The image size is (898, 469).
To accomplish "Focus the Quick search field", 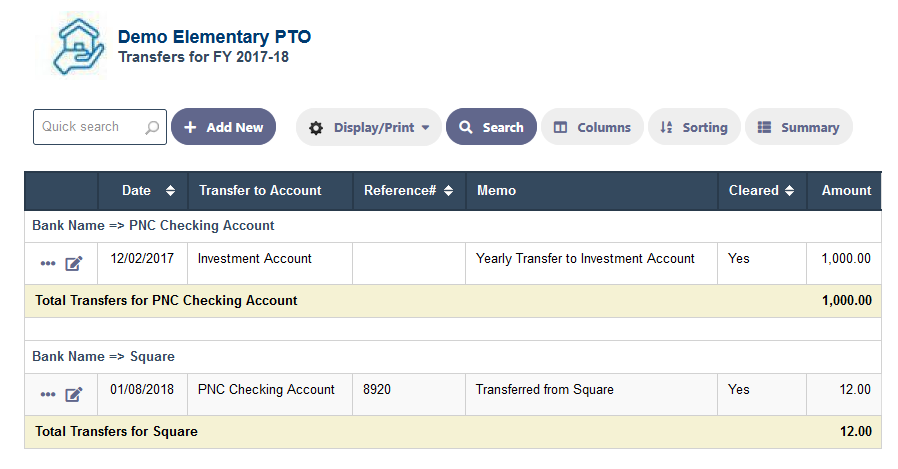I will pyautogui.click(x=100, y=127).
